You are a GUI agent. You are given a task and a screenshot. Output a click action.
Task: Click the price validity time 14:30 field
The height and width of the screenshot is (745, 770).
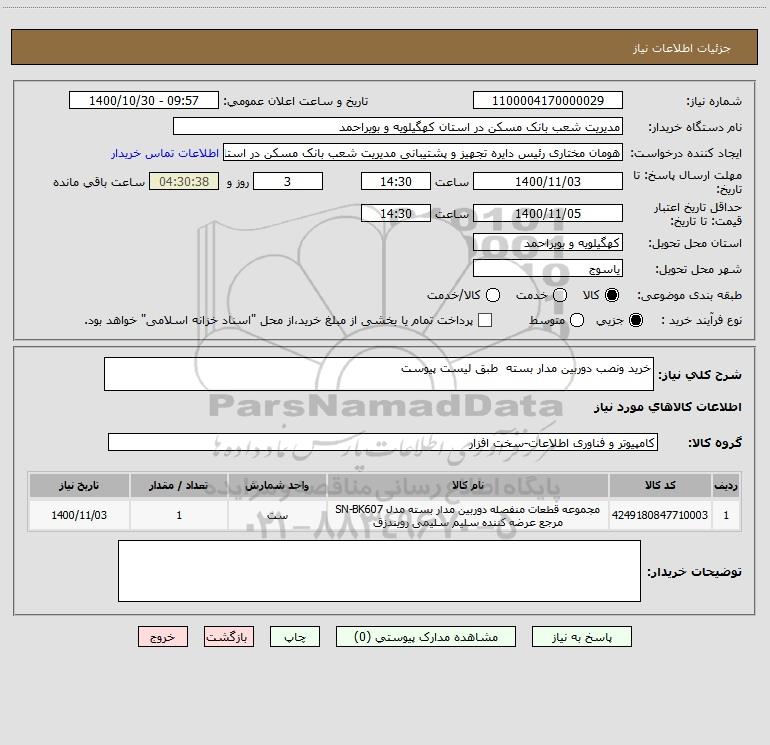[x=396, y=213]
